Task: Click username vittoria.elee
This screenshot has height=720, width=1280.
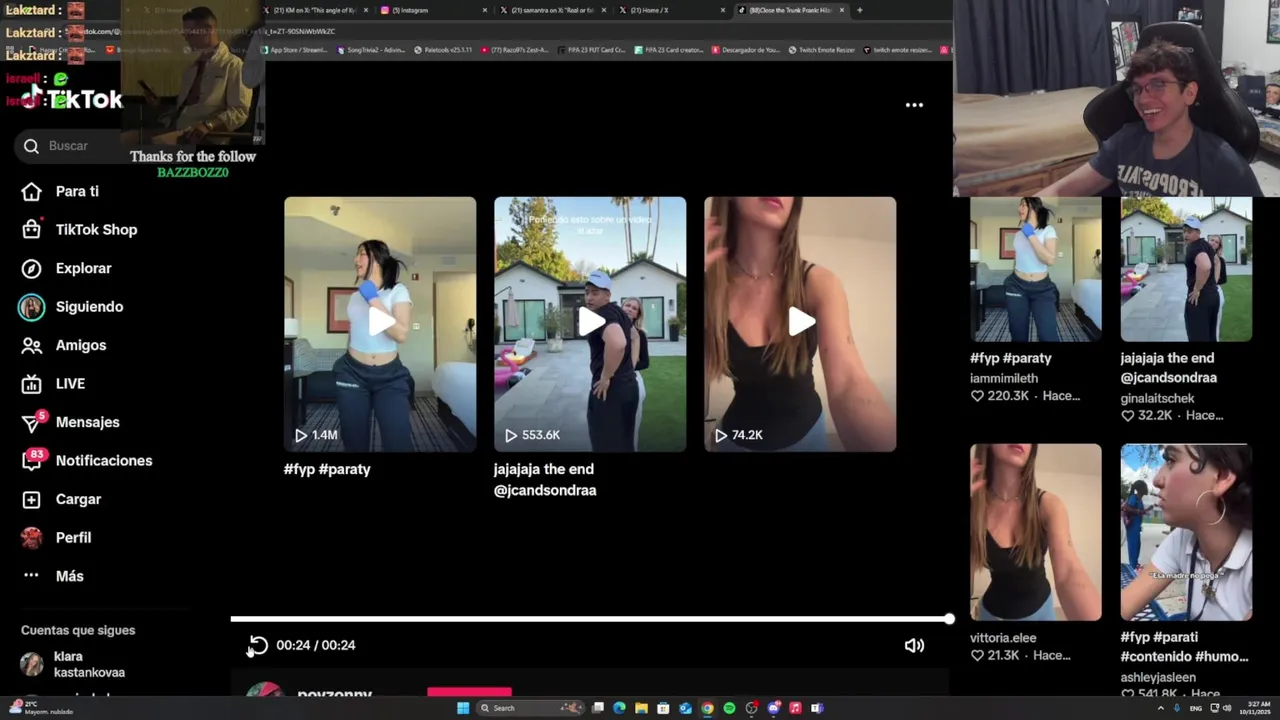Action: click(x=1003, y=637)
